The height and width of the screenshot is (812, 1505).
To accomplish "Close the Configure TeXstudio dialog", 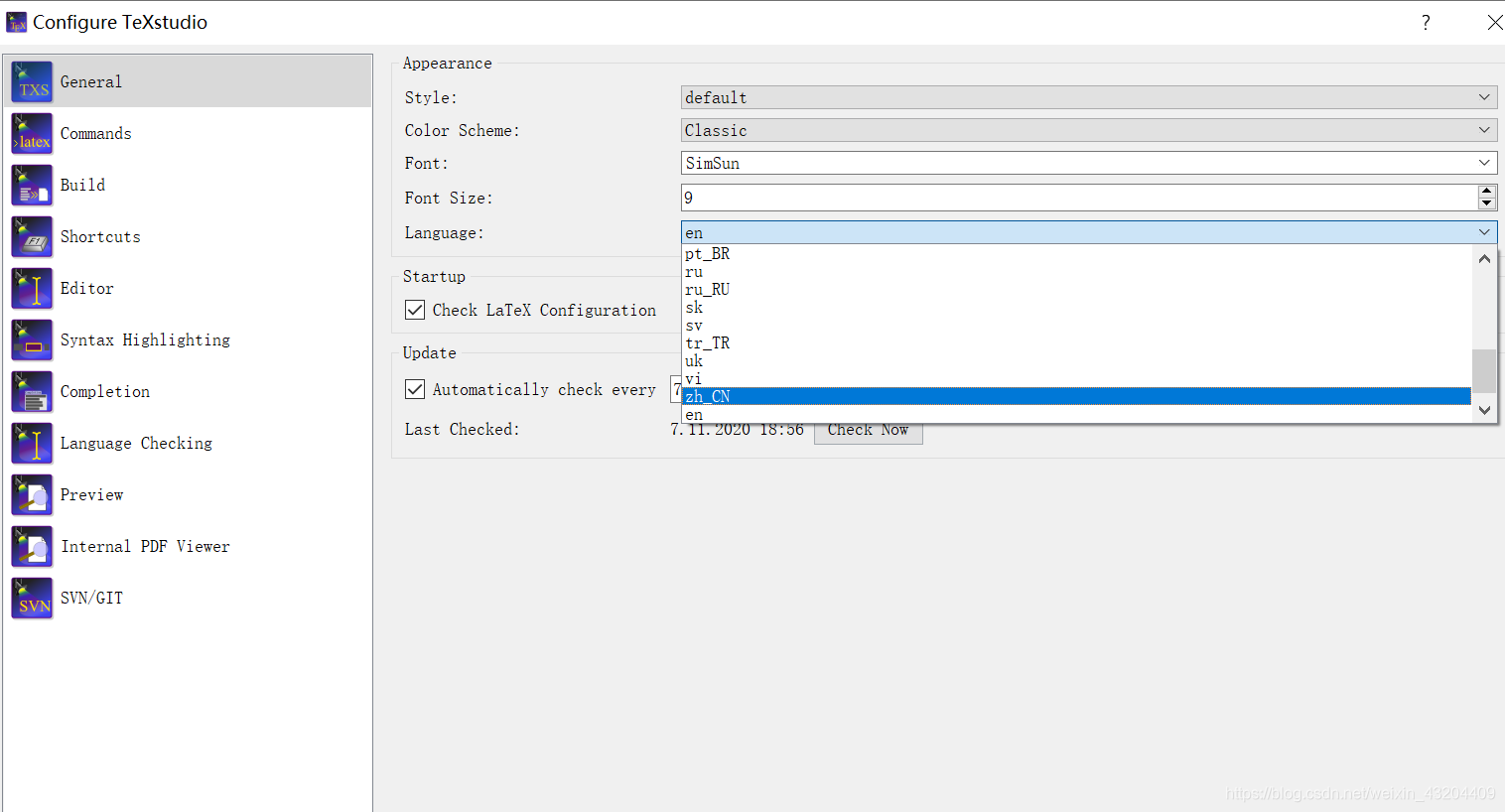I will 1494,22.
